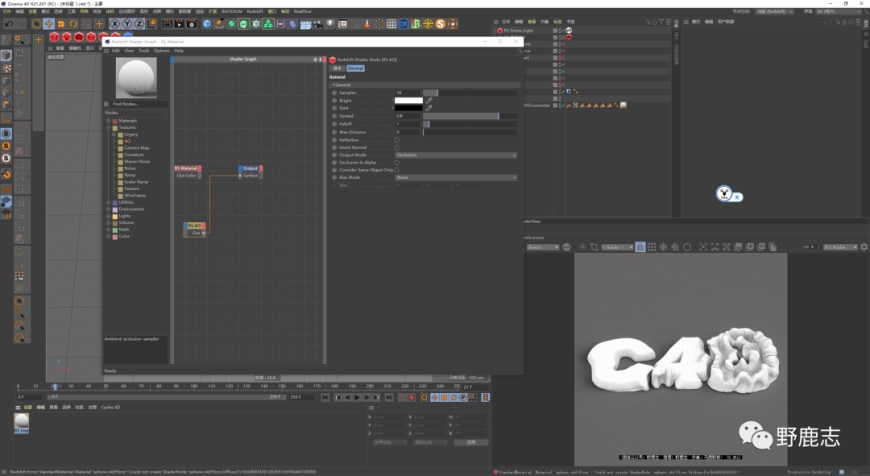The height and width of the screenshot is (476, 870).
Task: Pick Dark color with its eyedropper
Action: [429, 108]
